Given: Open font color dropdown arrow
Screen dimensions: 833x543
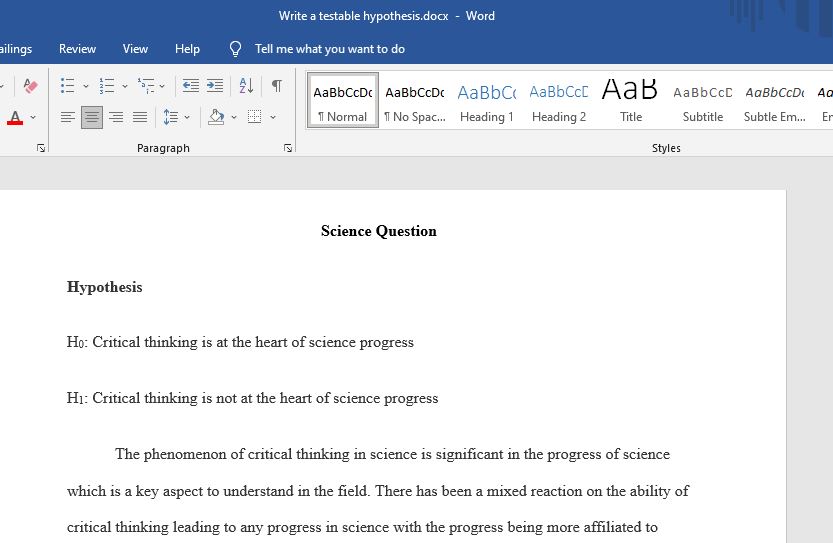Looking at the screenshot, I should tap(33, 117).
